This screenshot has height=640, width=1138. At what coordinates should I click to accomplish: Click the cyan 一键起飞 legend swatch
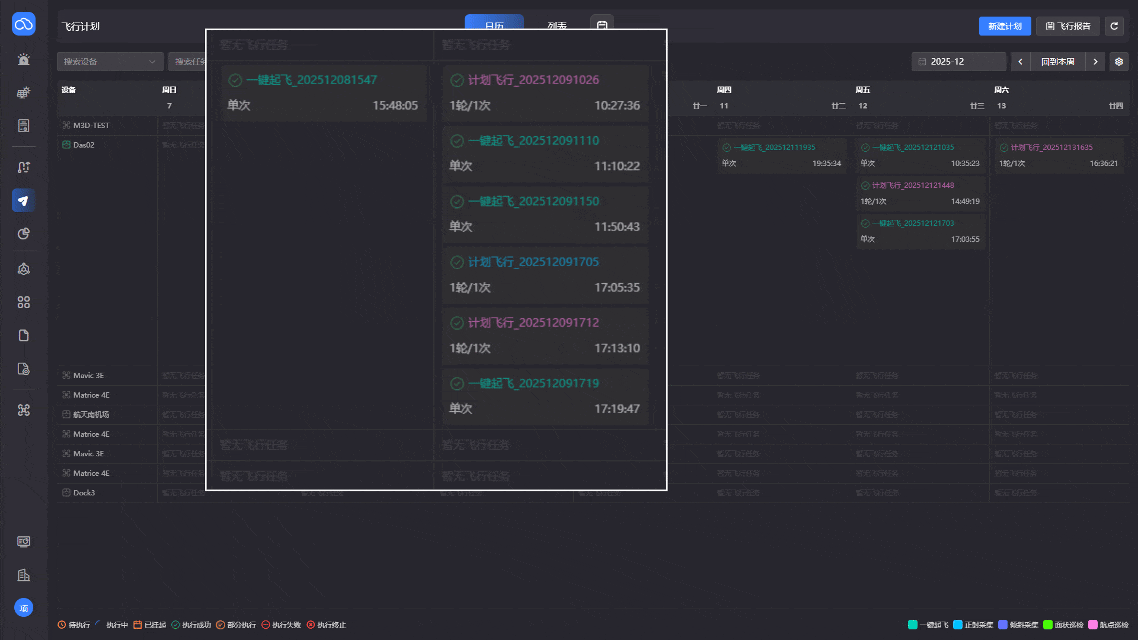tap(912, 625)
